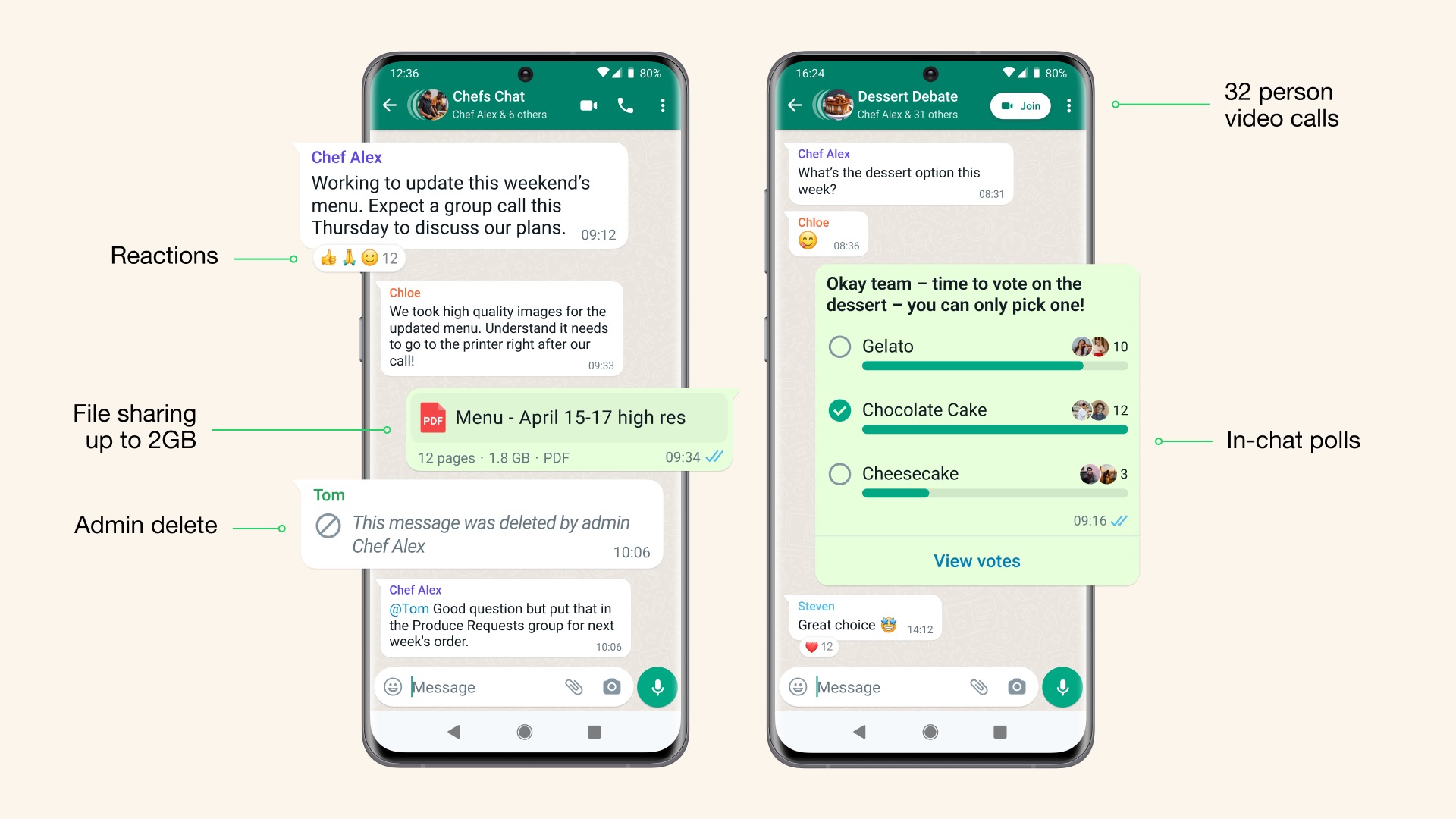
Task: Click the more options menu icon in Dessert Debate
Action: [1069, 105]
